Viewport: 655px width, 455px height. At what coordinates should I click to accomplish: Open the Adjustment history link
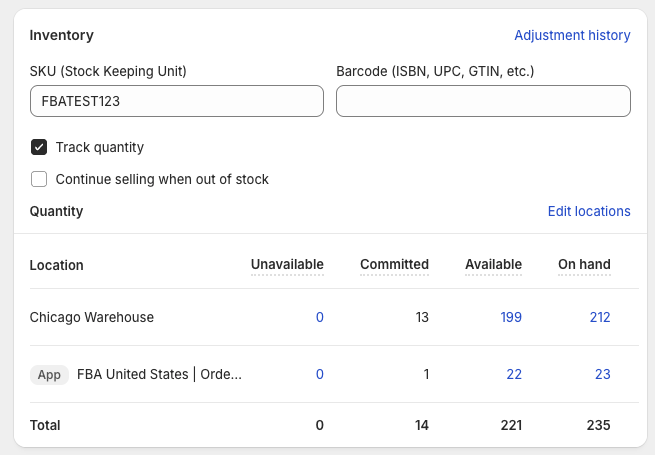[x=572, y=36]
